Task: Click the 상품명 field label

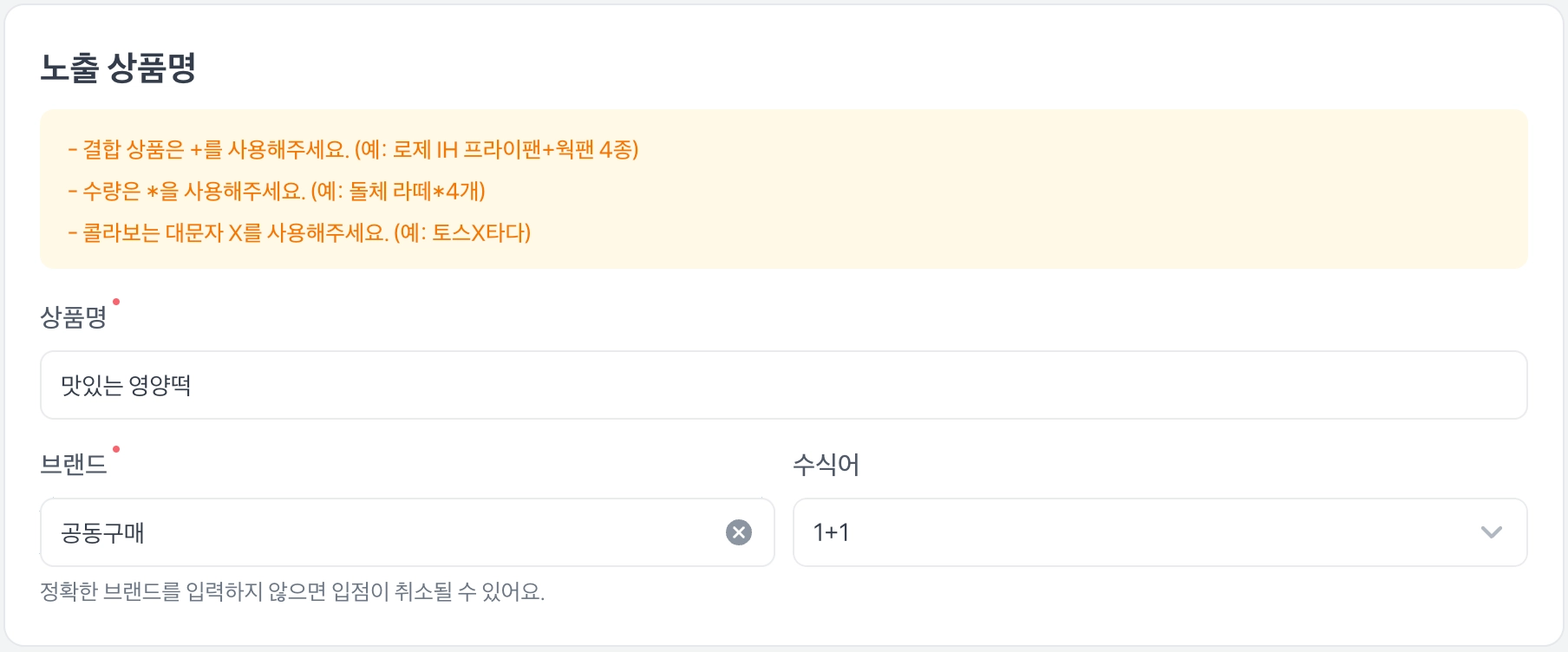Action: point(74,317)
